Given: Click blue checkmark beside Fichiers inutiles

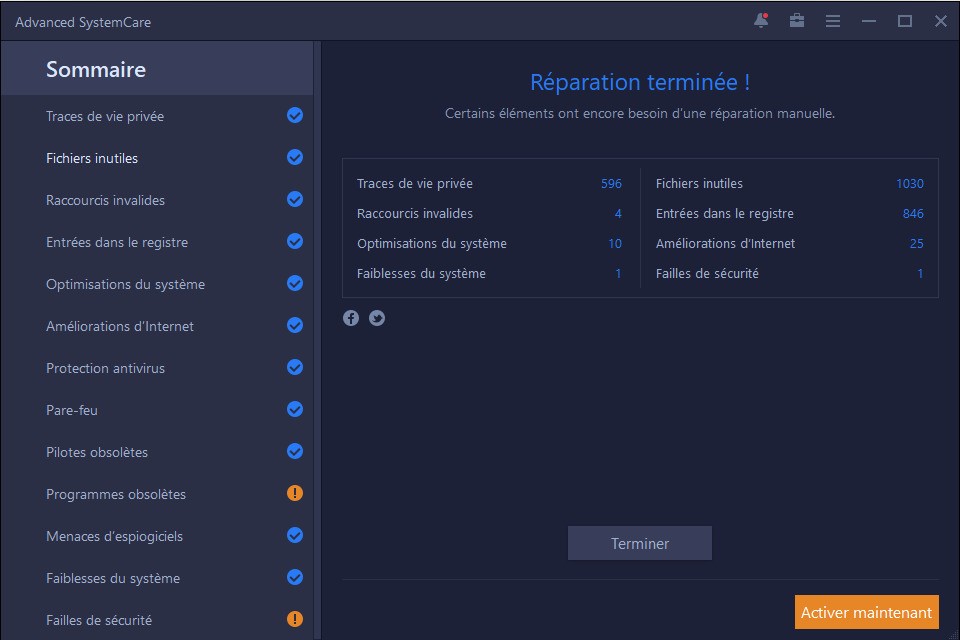Looking at the screenshot, I should pyautogui.click(x=294, y=157).
